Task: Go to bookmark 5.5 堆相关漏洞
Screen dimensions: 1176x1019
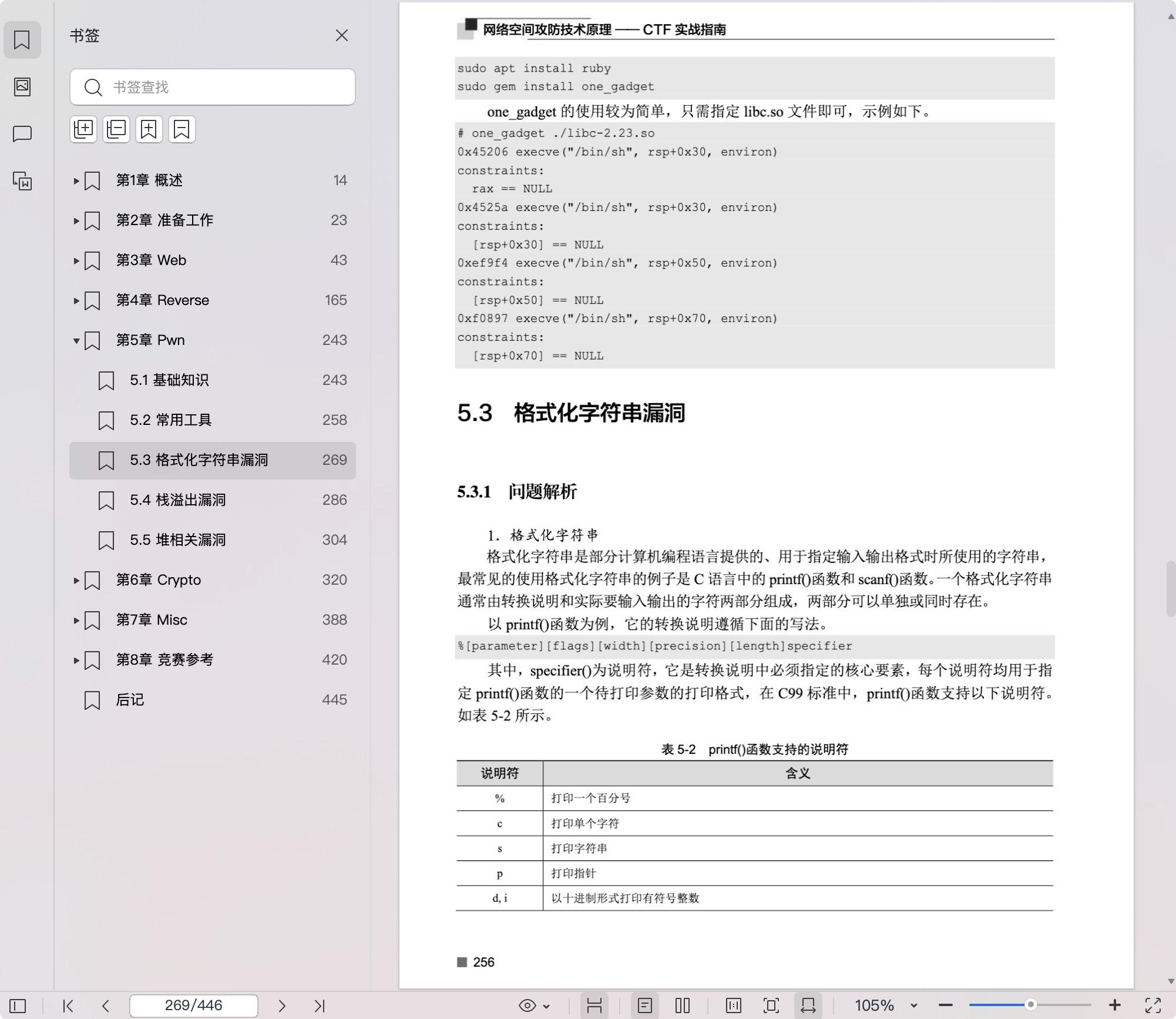Action: click(x=213, y=540)
